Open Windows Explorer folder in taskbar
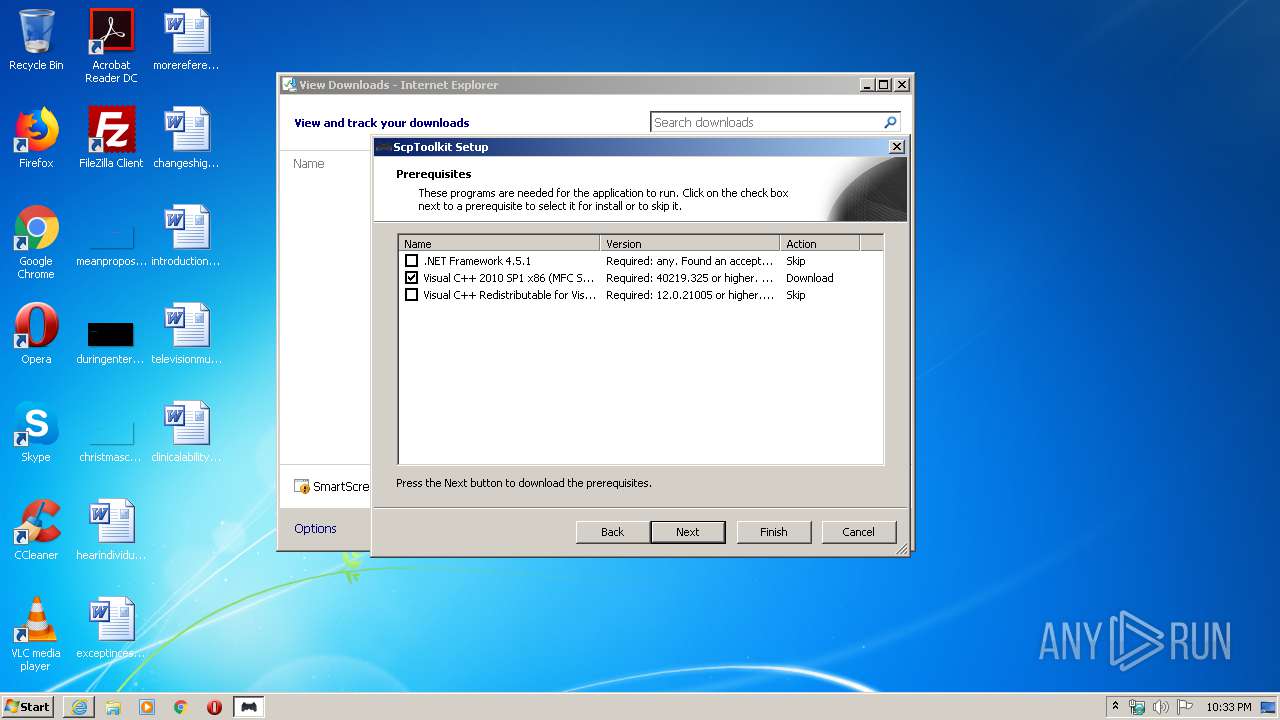 [x=113, y=707]
